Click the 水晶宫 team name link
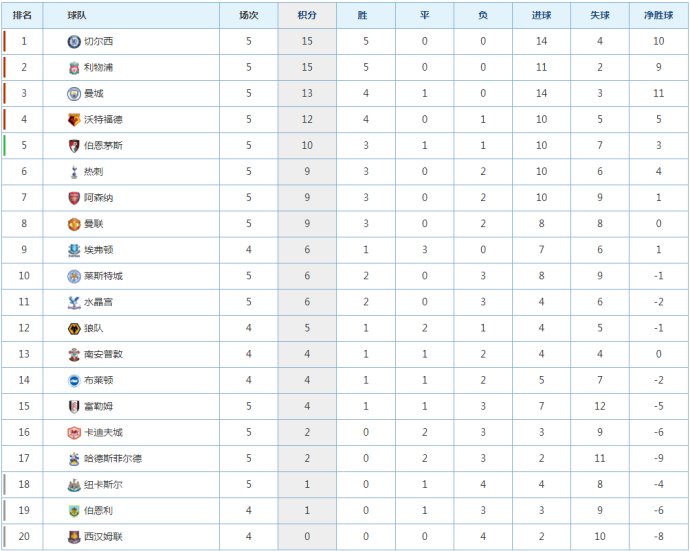 point(98,302)
